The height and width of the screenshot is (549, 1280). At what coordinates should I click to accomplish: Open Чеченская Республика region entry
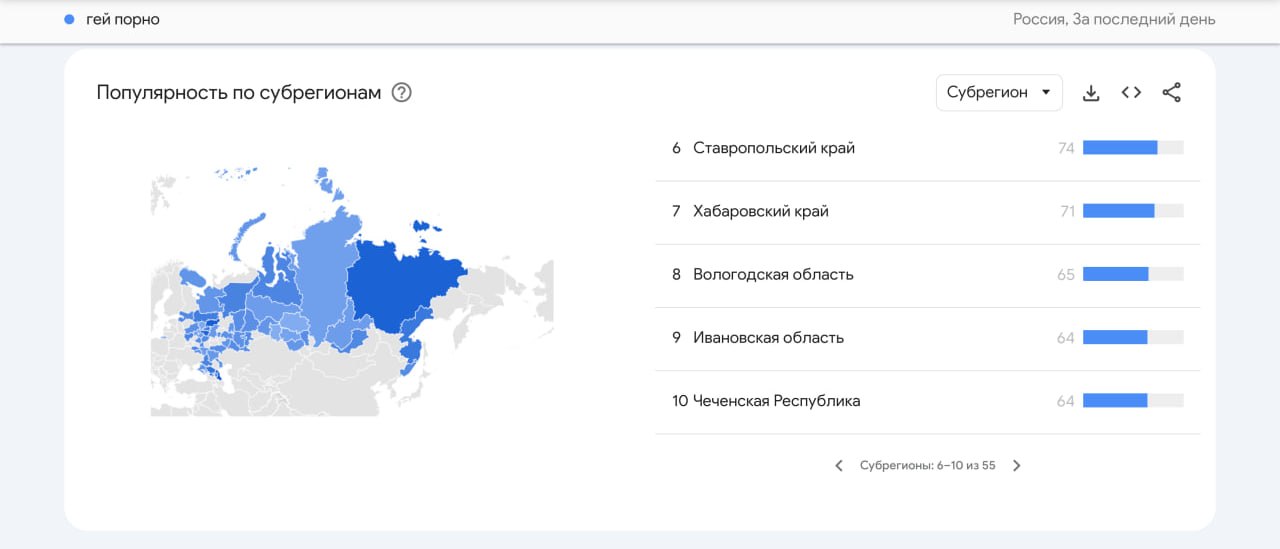776,401
